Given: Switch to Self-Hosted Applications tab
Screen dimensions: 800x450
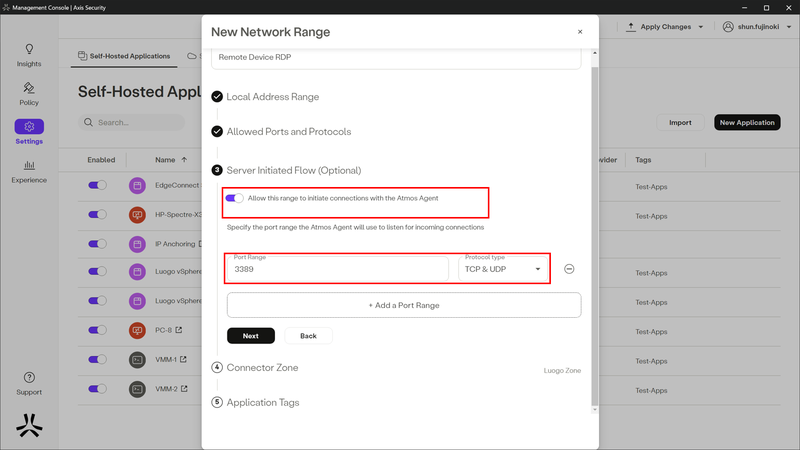Looking at the screenshot, I should [124, 56].
